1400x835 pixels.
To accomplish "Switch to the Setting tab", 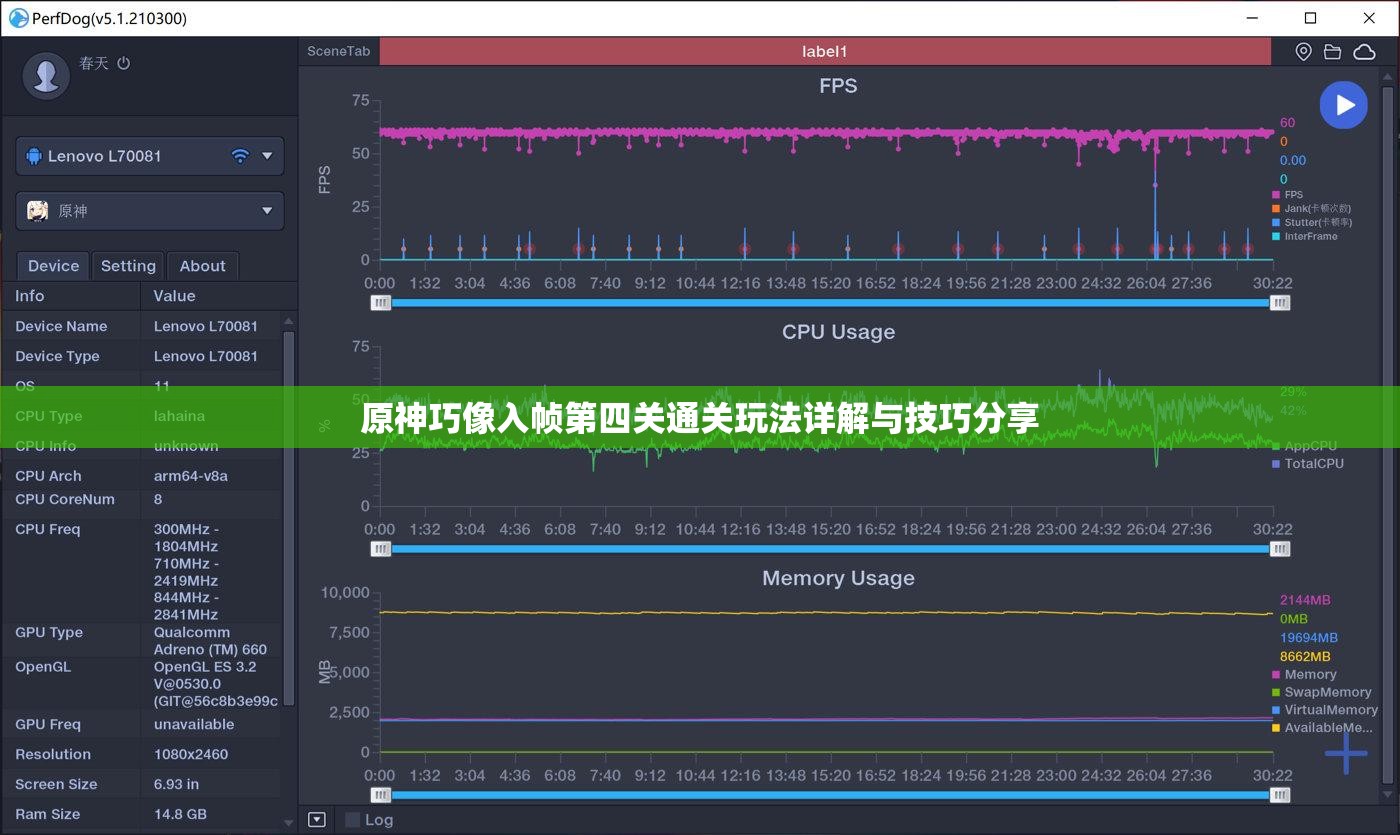I will (x=128, y=266).
